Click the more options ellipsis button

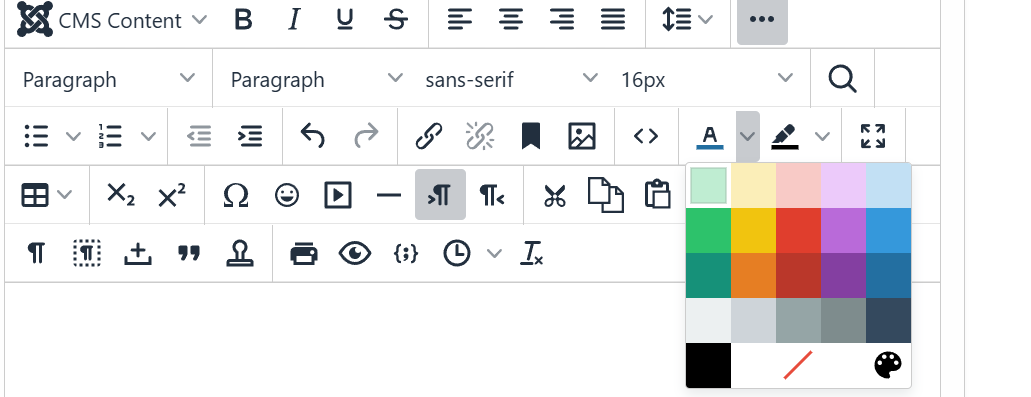point(762,20)
